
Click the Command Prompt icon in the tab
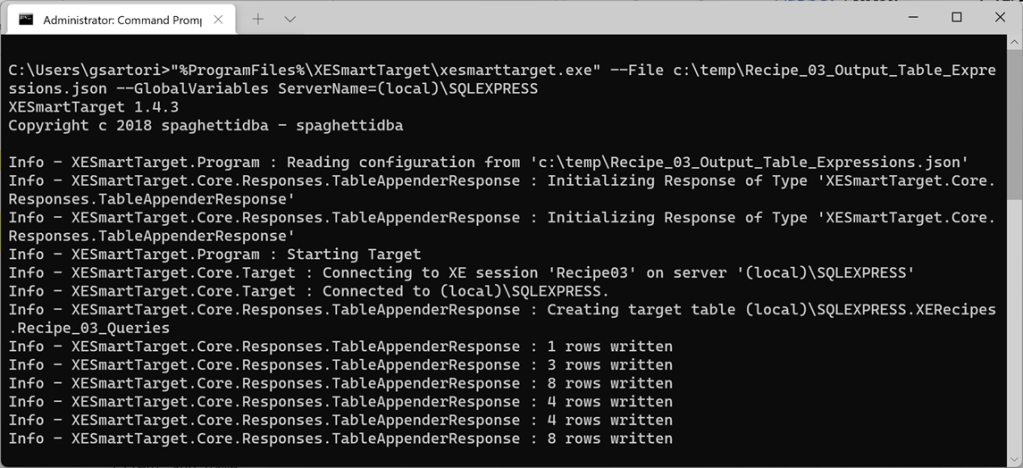coord(27,18)
